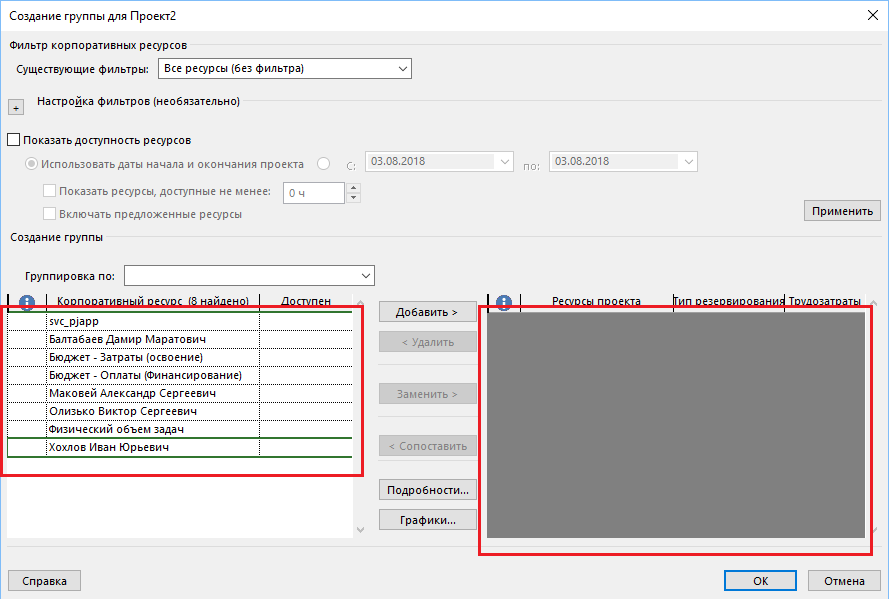Open the end date picker dropdown

(688, 162)
